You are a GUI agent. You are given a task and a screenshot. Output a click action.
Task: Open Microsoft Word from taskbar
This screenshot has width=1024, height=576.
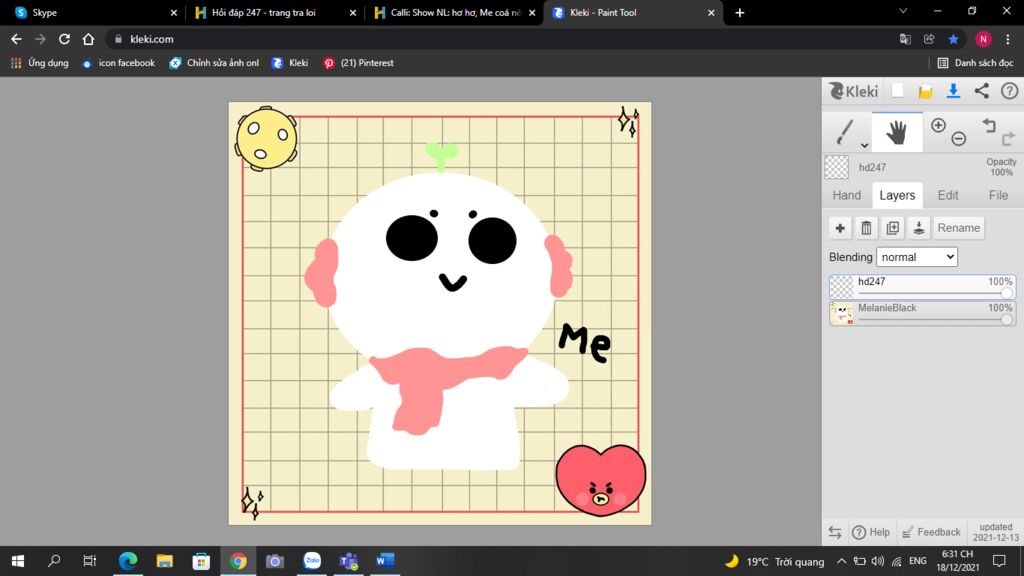point(385,561)
